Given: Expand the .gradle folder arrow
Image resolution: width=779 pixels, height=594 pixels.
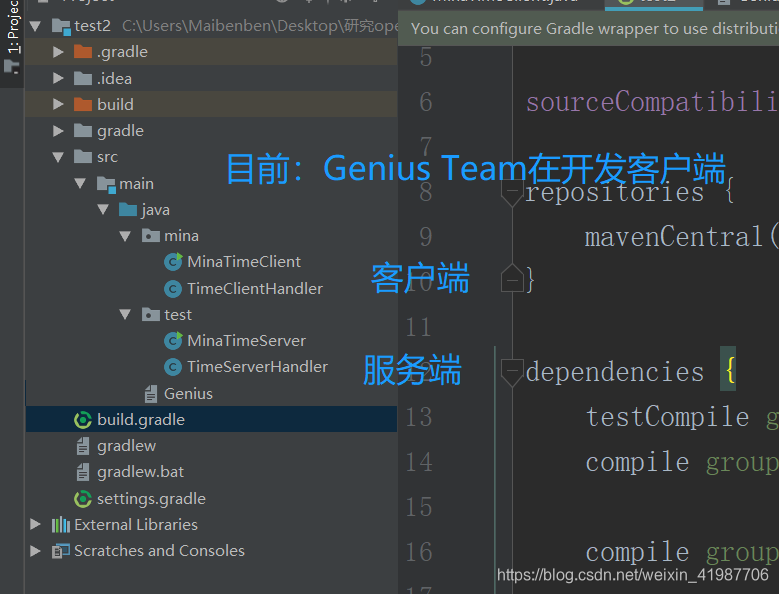Looking at the screenshot, I should 58,52.
